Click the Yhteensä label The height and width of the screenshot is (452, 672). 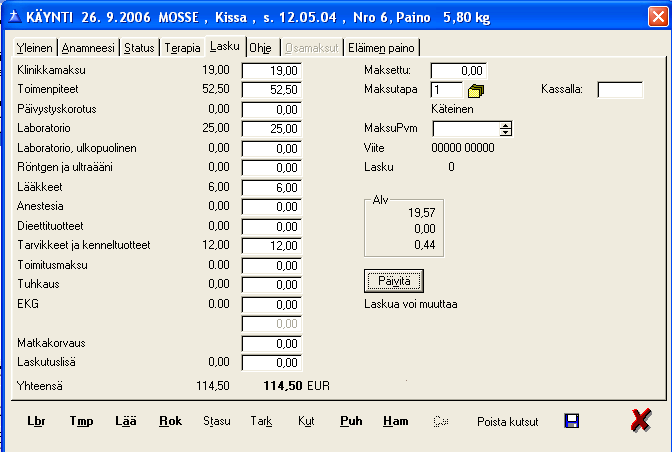39,386
